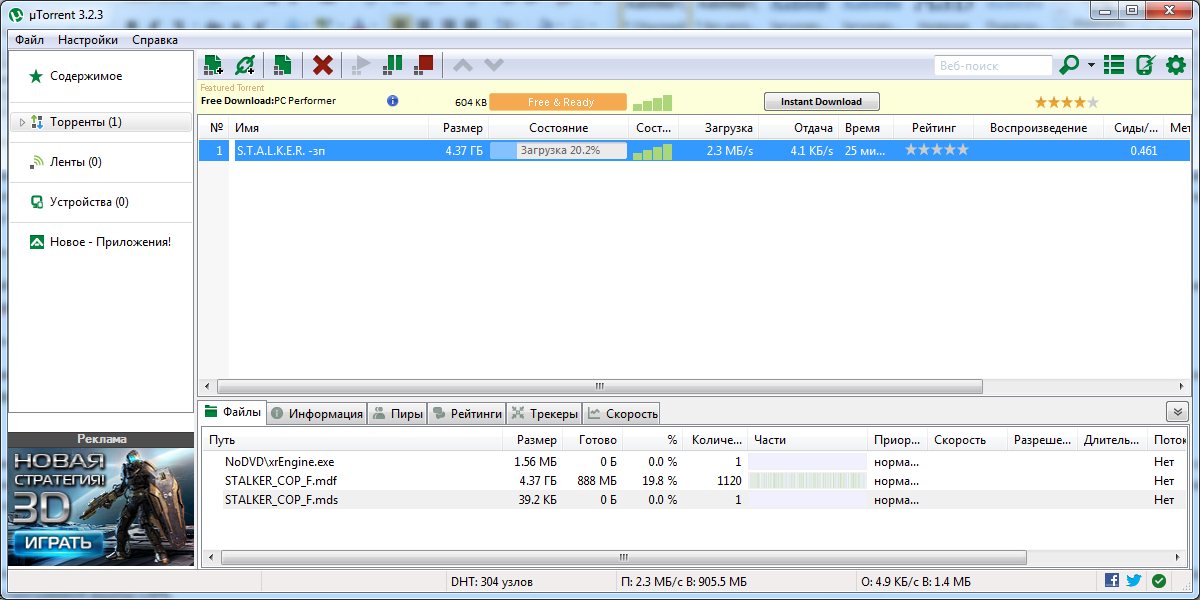
Task: Move torrent down in queue
Action: coord(494,65)
